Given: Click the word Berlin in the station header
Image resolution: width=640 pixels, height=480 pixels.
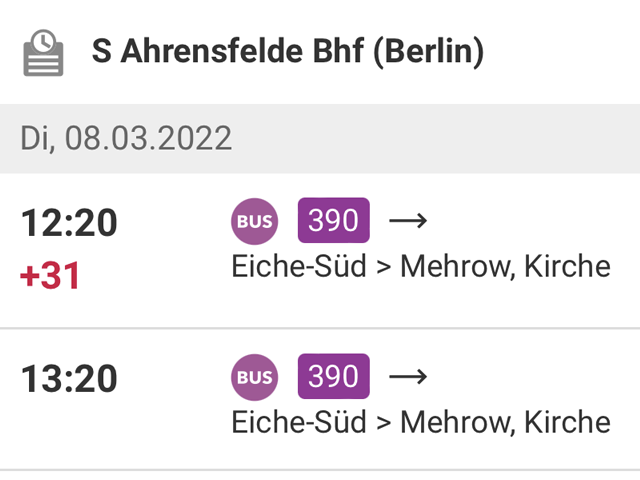Looking at the screenshot, I should tap(429, 51).
